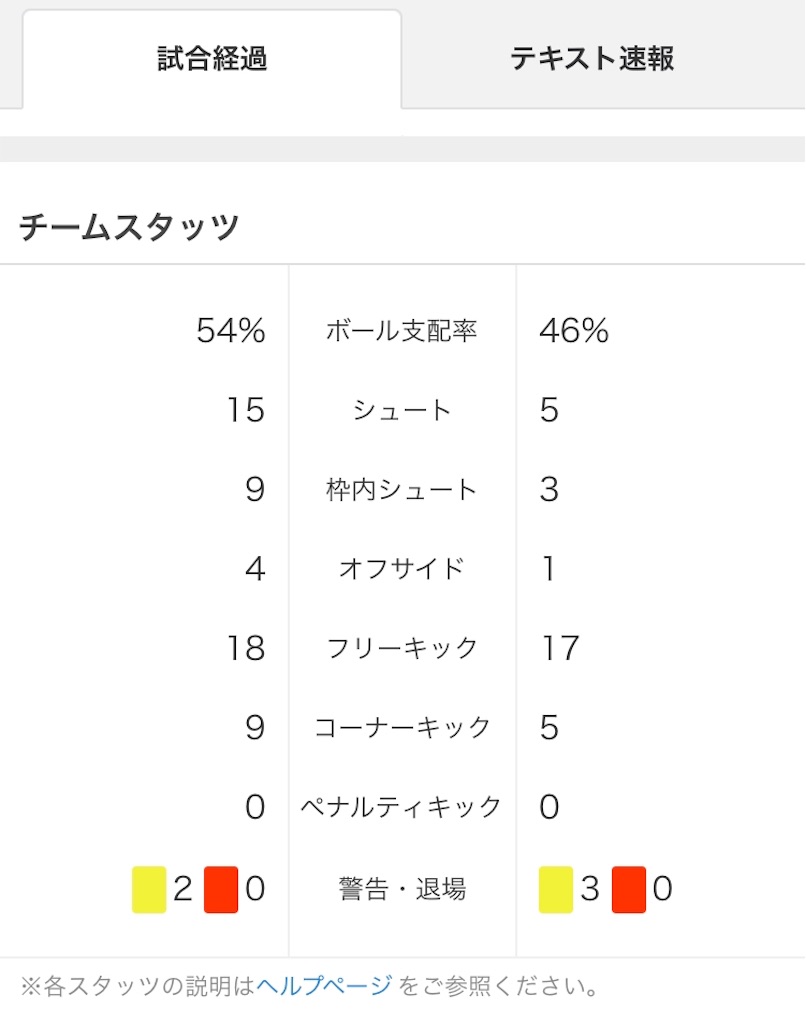Click the right team's red card icon
806x1024 pixels.
[x=629, y=889]
